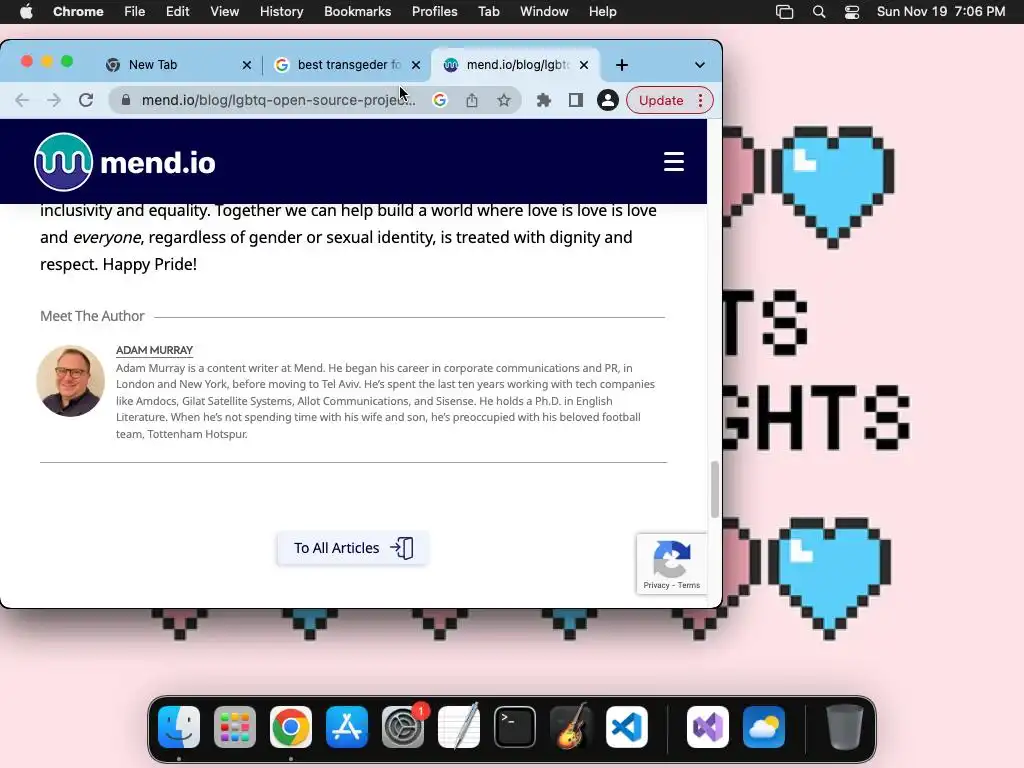Open the Apple menu
The height and width of the screenshot is (768, 1024).
tap(26, 12)
